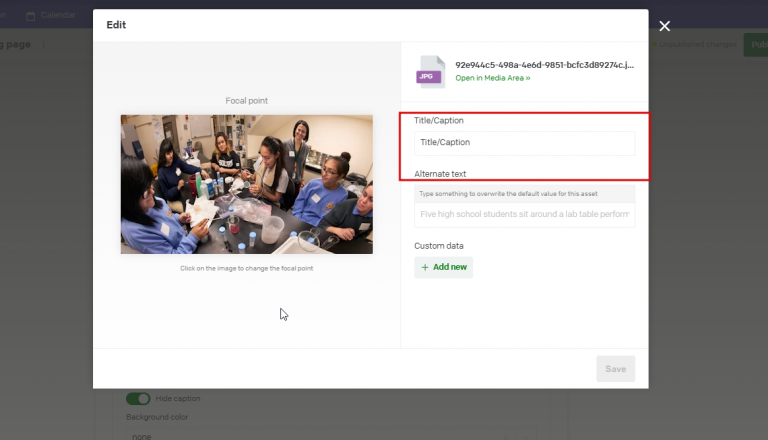Image resolution: width=768 pixels, height=440 pixels.
Task: Add new custom data entry
Action: [x=443, y=267]
